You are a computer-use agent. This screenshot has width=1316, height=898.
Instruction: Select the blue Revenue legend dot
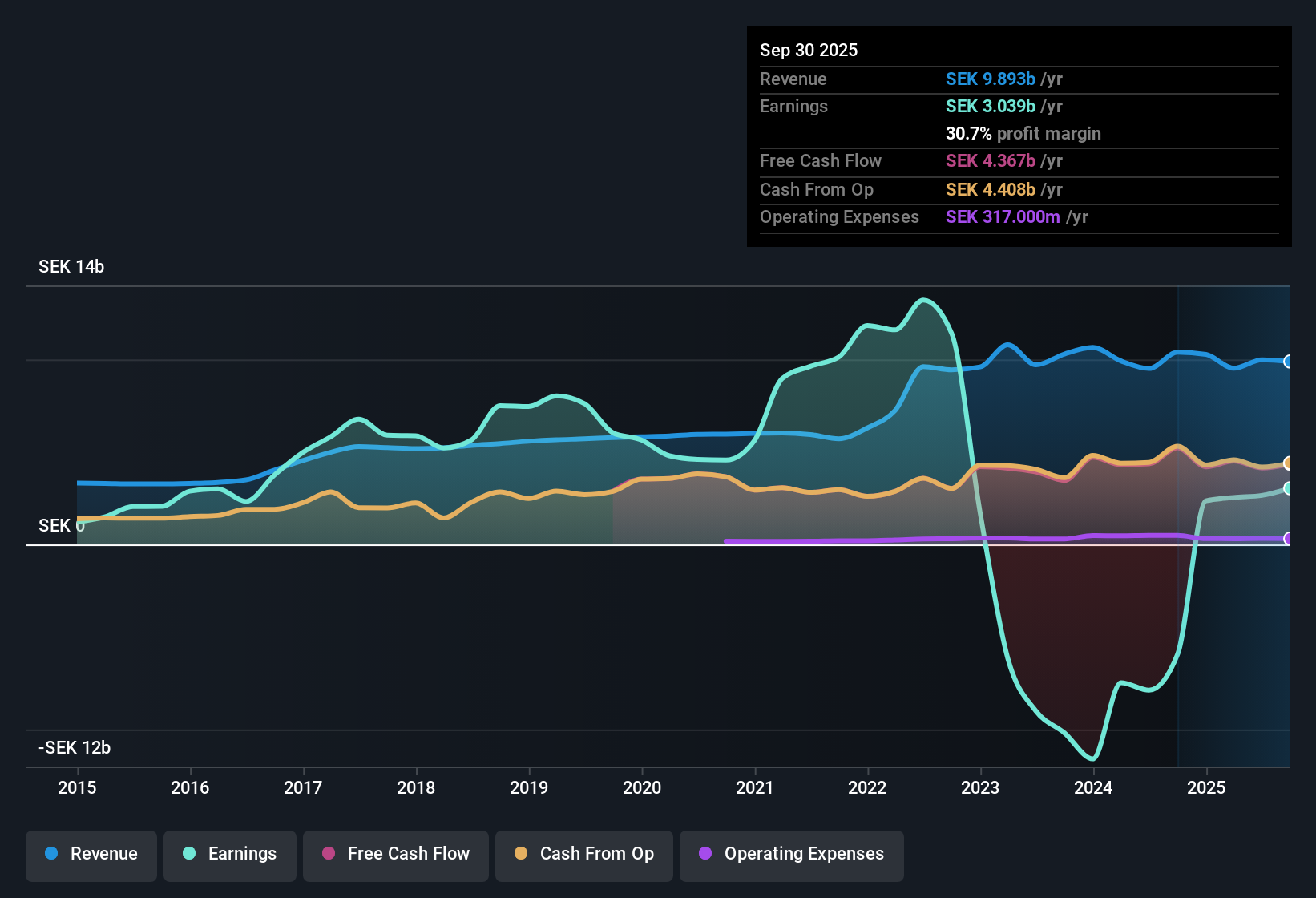50,854
